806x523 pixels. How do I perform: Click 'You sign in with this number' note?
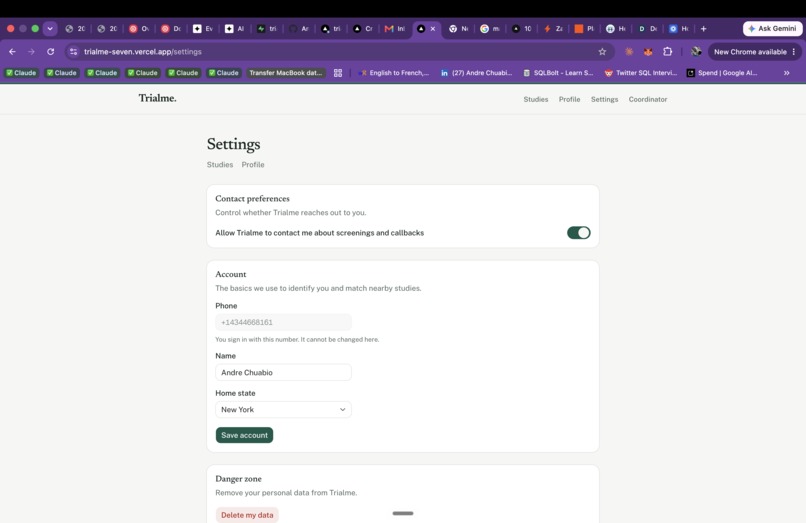(297, 339)
